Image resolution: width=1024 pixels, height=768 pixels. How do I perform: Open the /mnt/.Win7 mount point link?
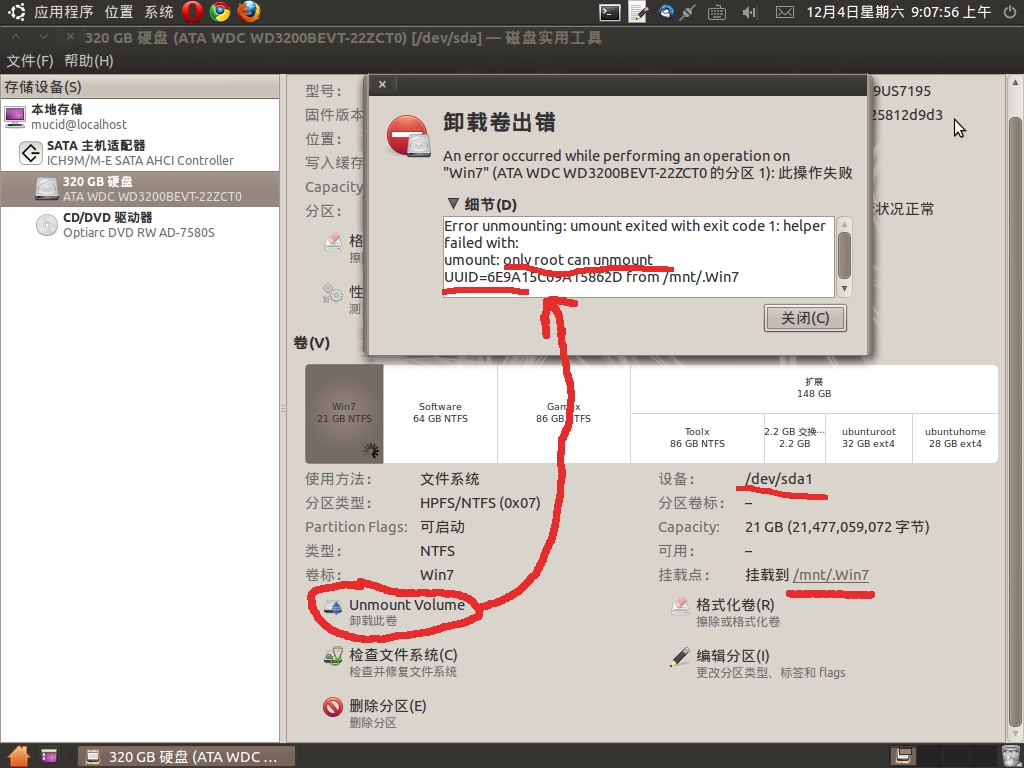tap(830, 575)
